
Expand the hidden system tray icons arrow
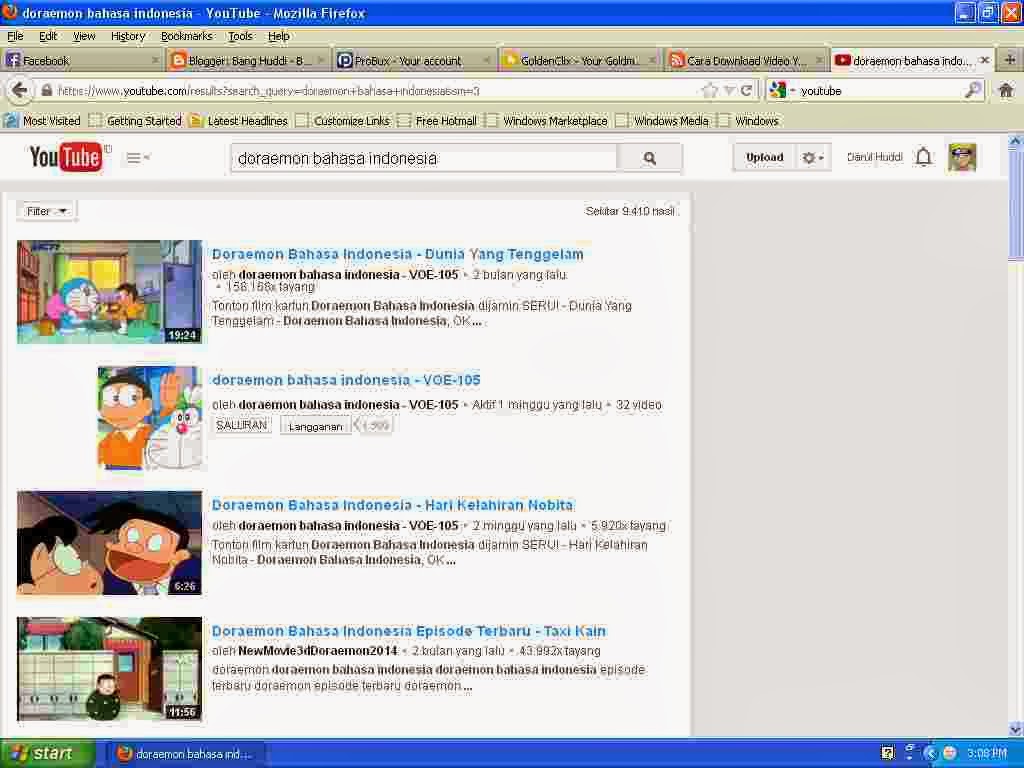(x=930, y=754)
